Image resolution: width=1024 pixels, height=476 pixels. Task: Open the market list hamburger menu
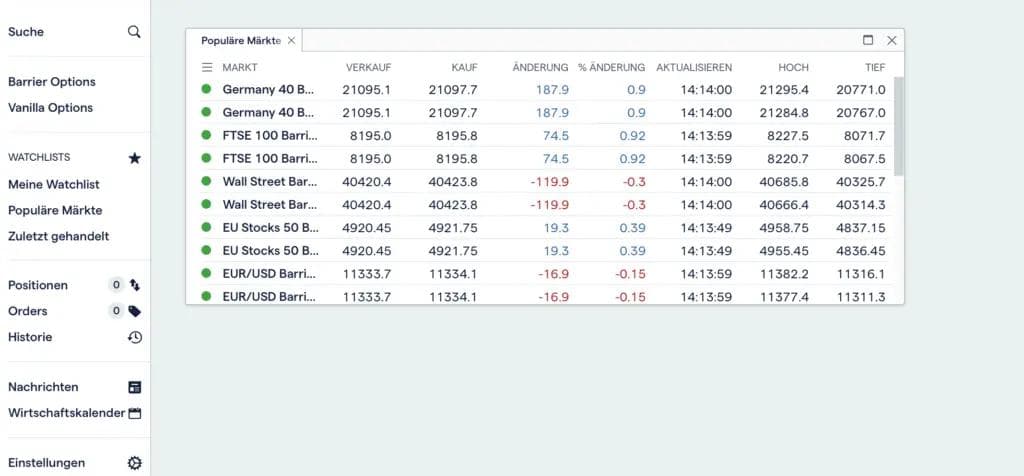[207, 67]
